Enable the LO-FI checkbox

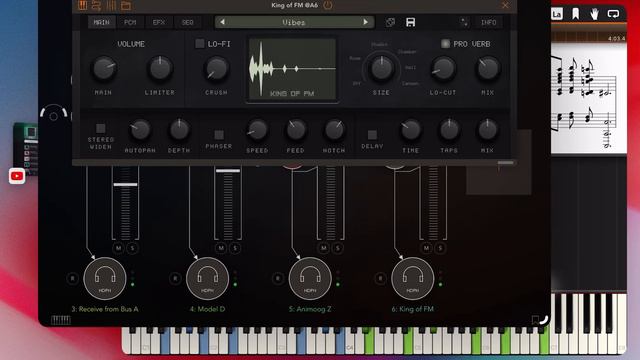tap(200, 43)
